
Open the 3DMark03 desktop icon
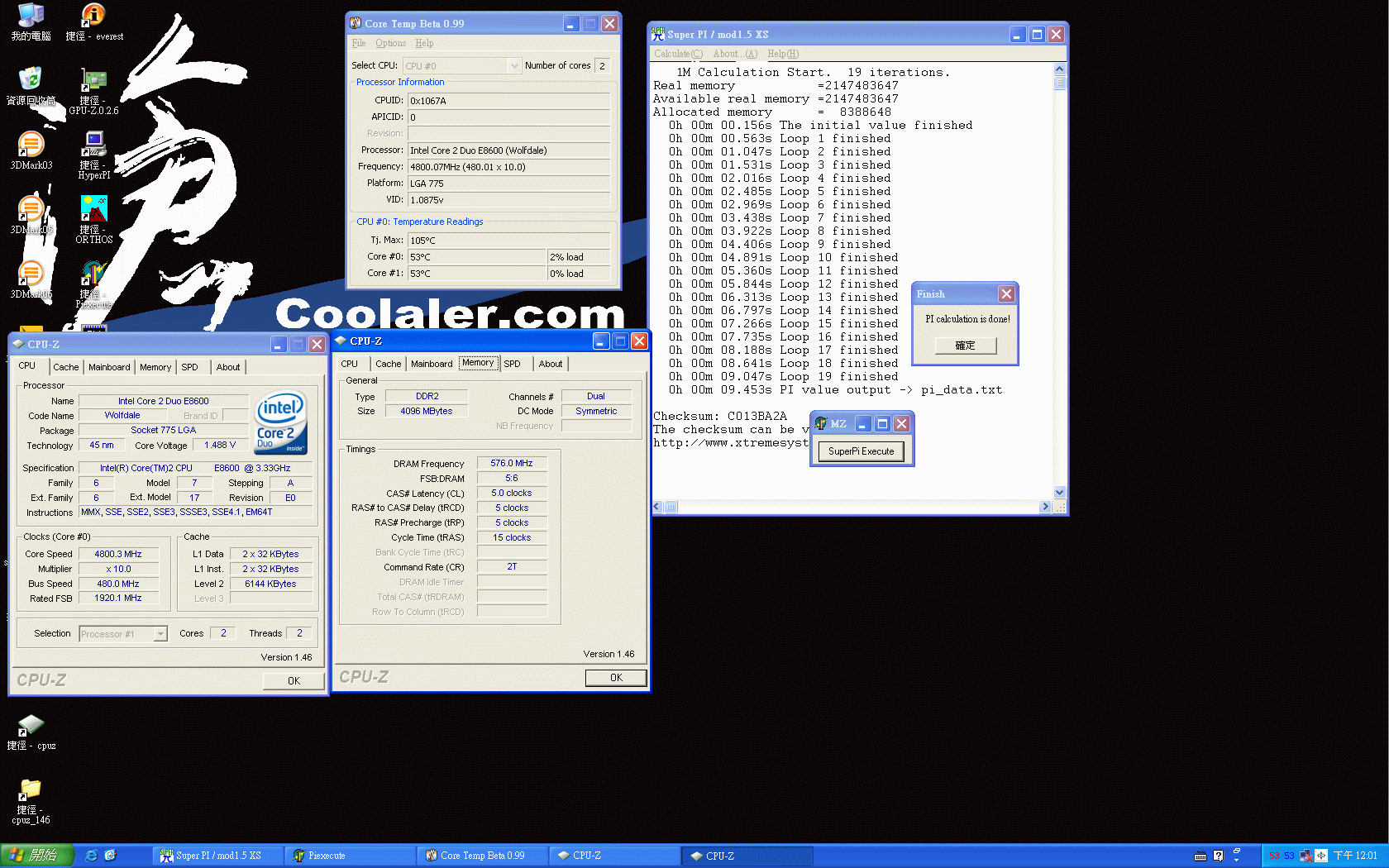click(31, 150)
